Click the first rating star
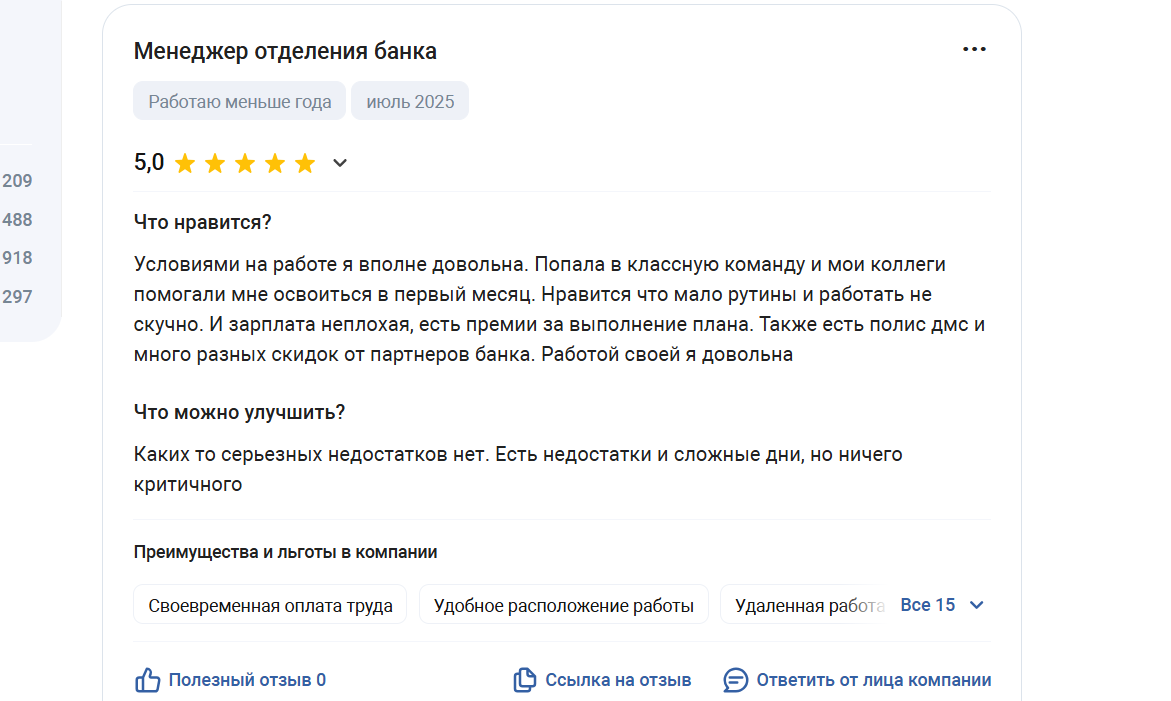 point(185,163)
